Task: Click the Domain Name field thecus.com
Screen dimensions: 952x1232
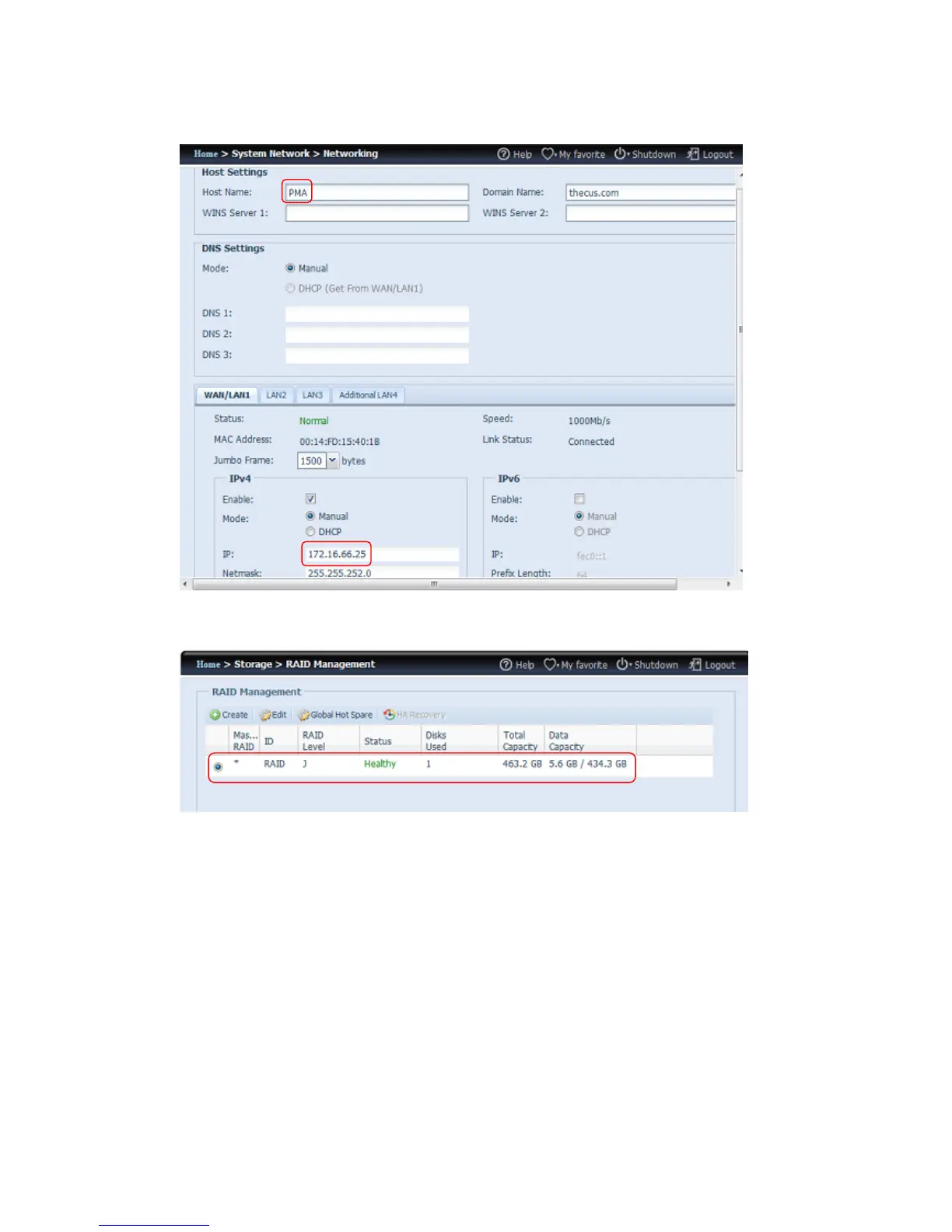Action: click(650, 192)
